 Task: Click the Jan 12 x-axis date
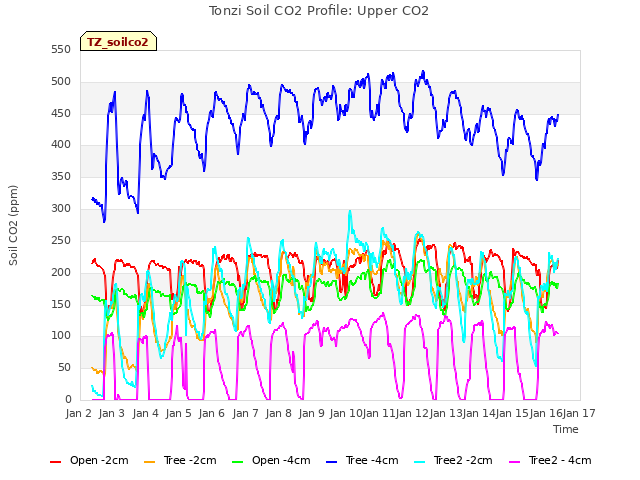point(412,413)
